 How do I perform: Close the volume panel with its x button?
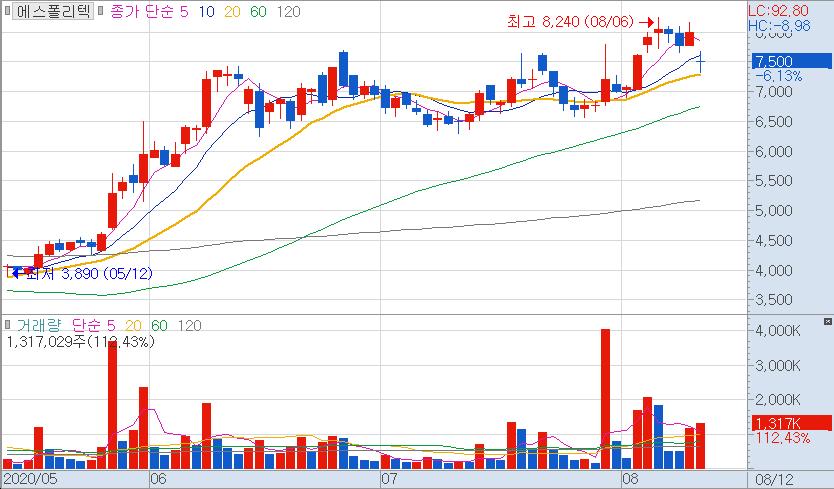pos(827,321)
